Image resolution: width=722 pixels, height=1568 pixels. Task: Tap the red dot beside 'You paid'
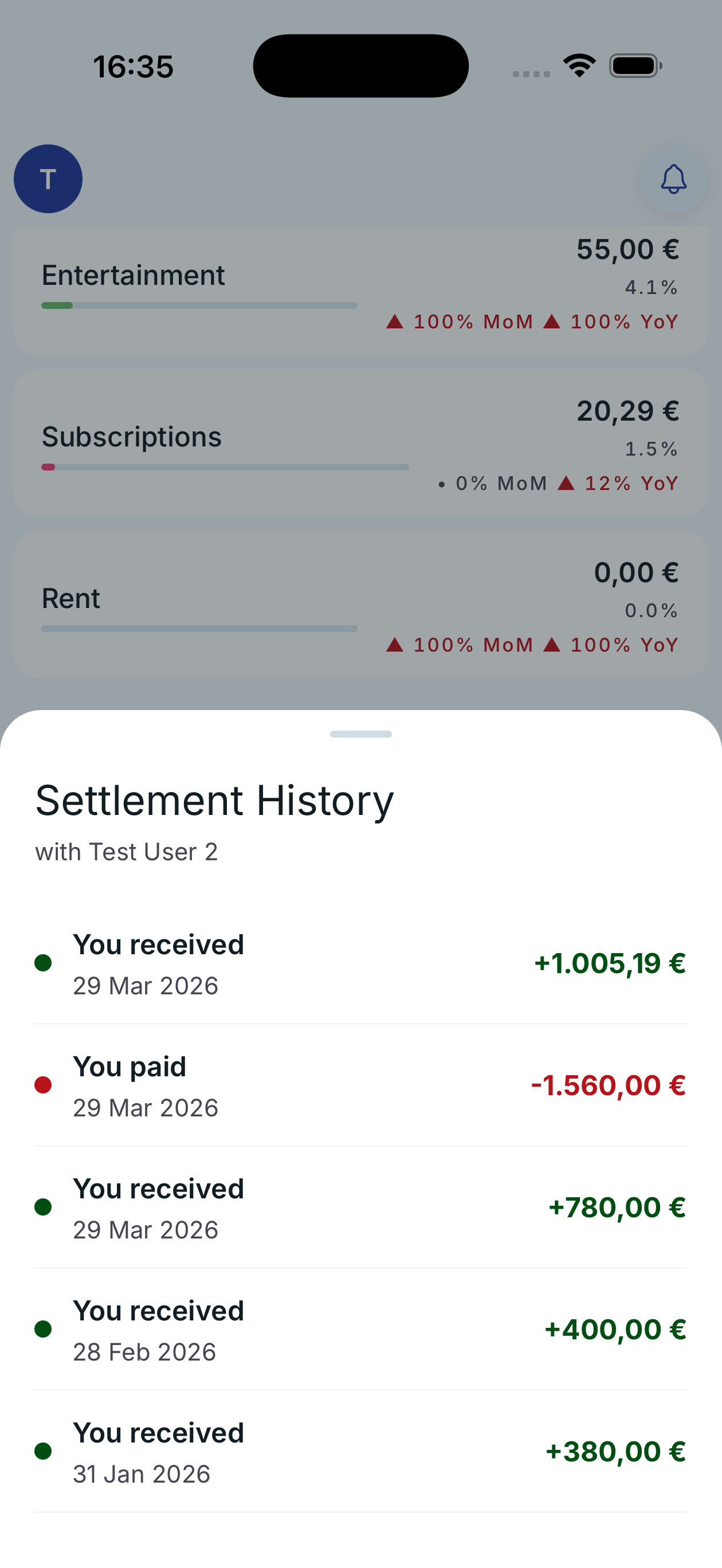44,1085
